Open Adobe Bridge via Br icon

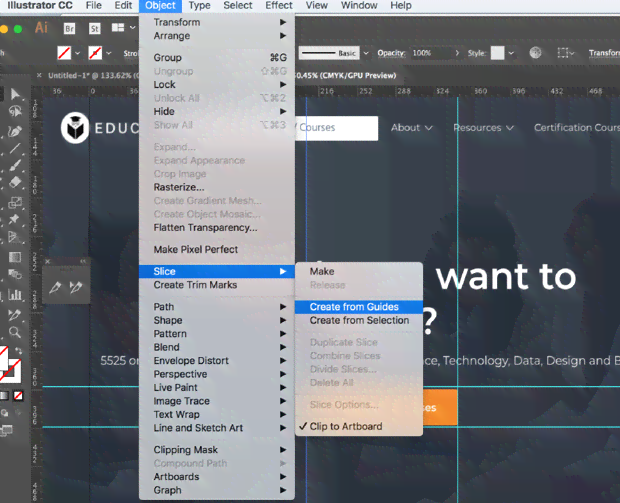coord(69,28)
